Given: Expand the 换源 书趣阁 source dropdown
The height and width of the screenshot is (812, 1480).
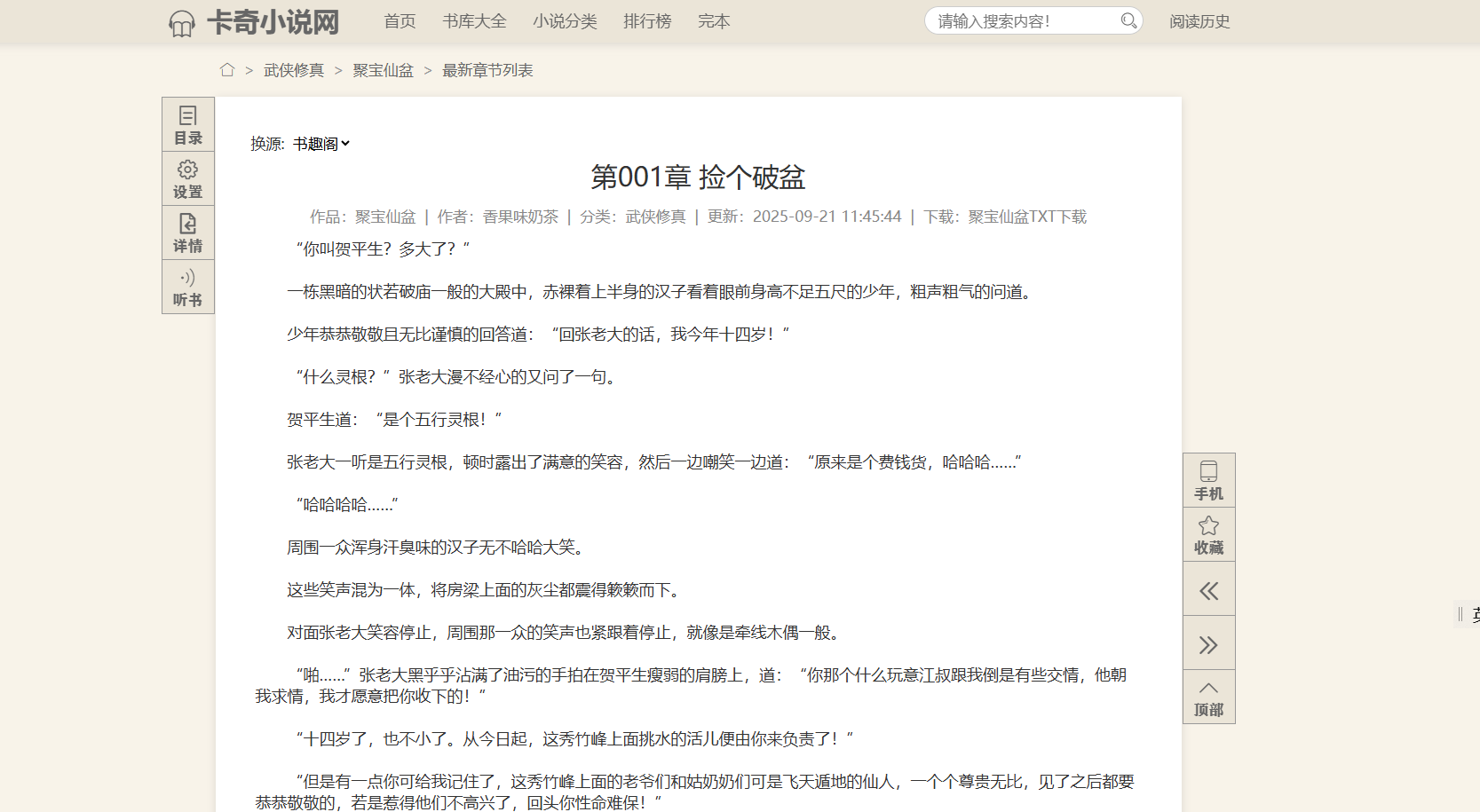Looking at the screenshot, I should point(321,144).
